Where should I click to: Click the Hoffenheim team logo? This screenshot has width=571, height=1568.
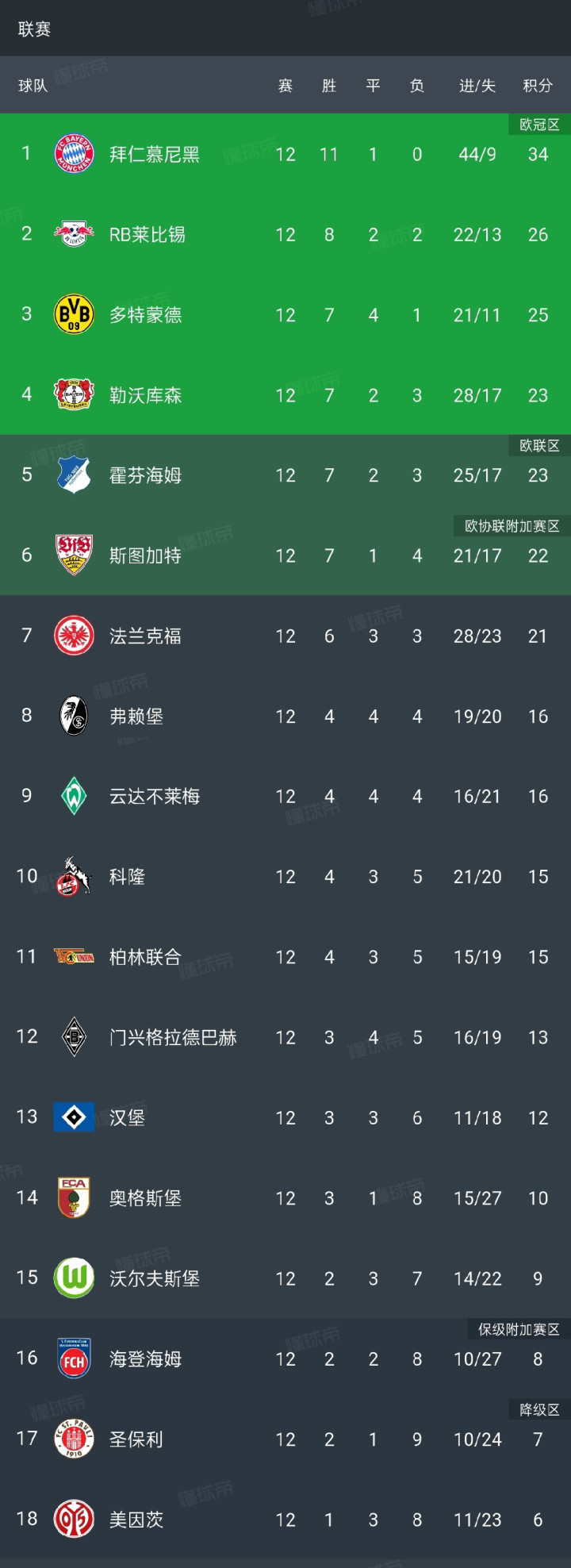pos(74,475)
